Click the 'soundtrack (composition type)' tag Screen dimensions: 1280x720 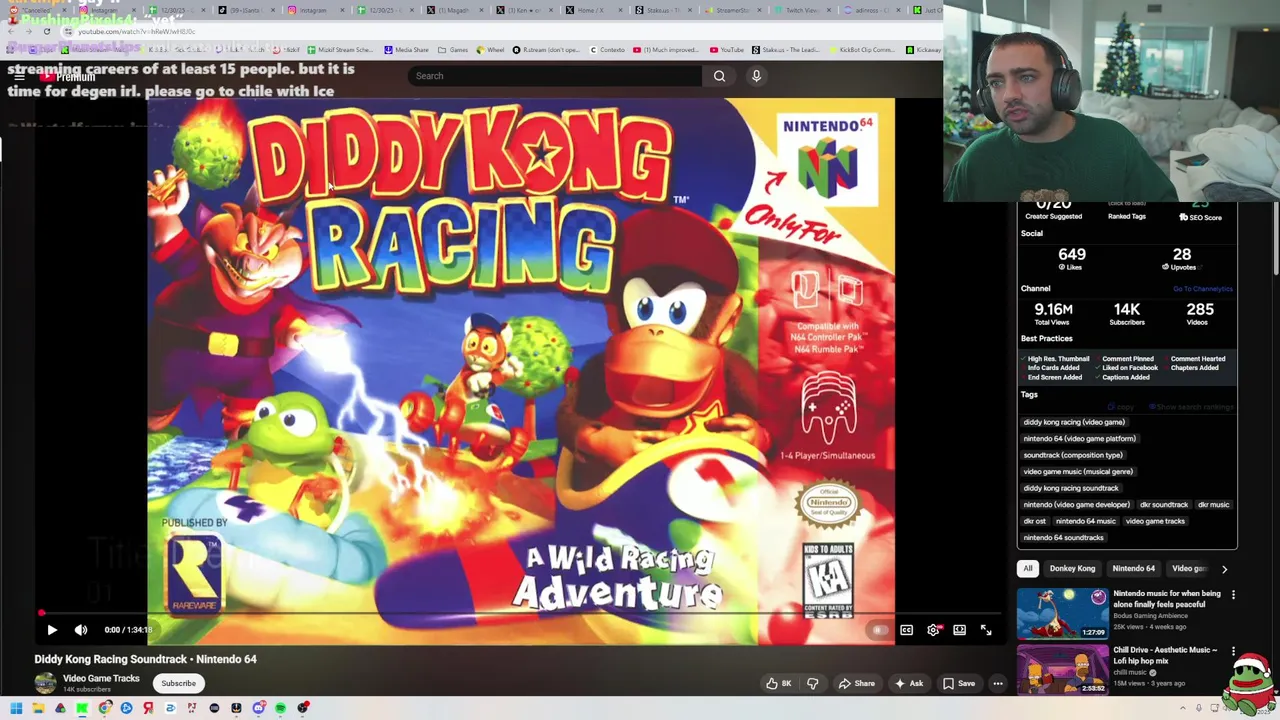tap(1073, 455)
